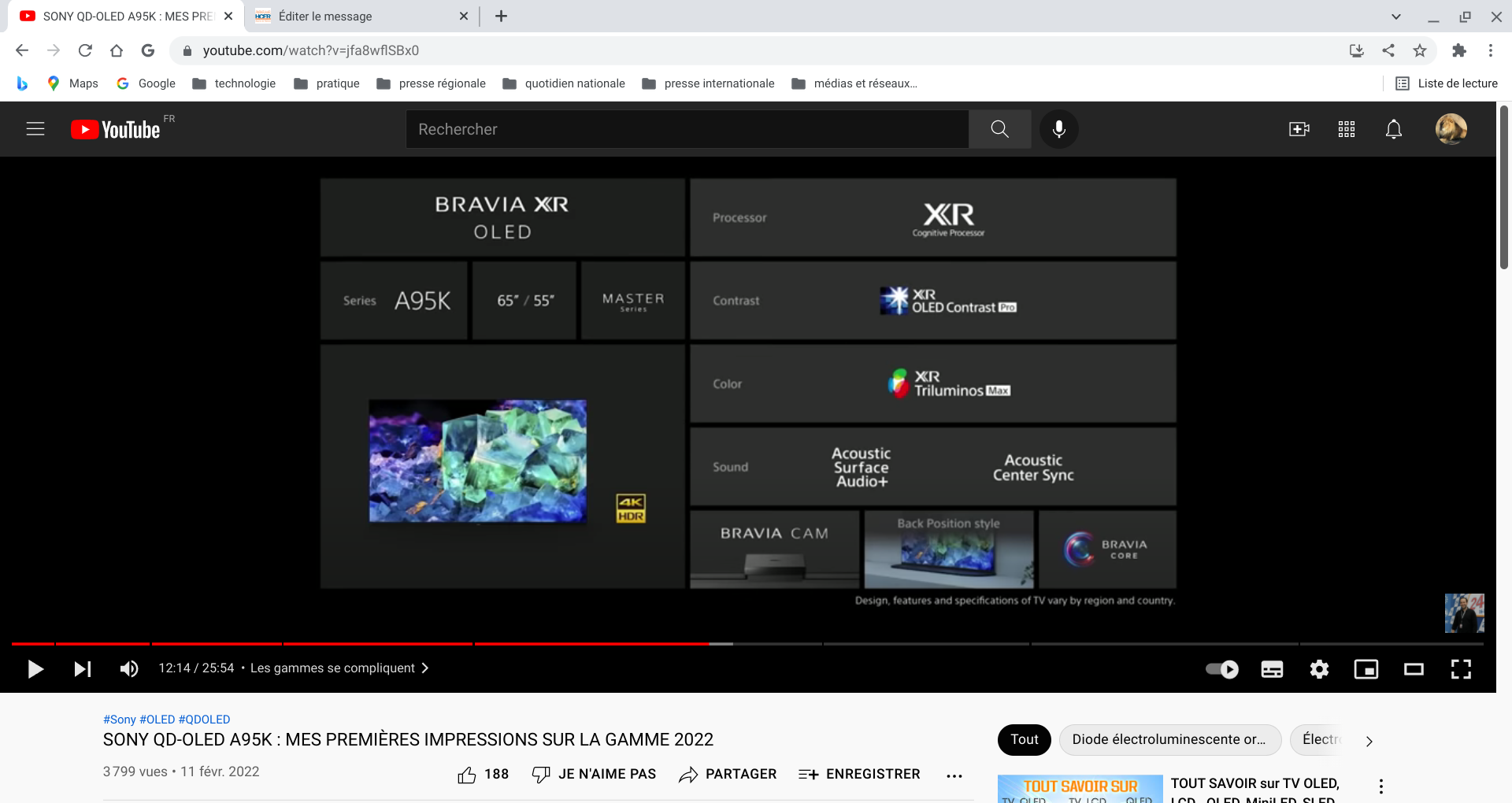This screenshot has height=803, width=1512.
Task: Open the notifications bell
Action: coord(1394,129)
